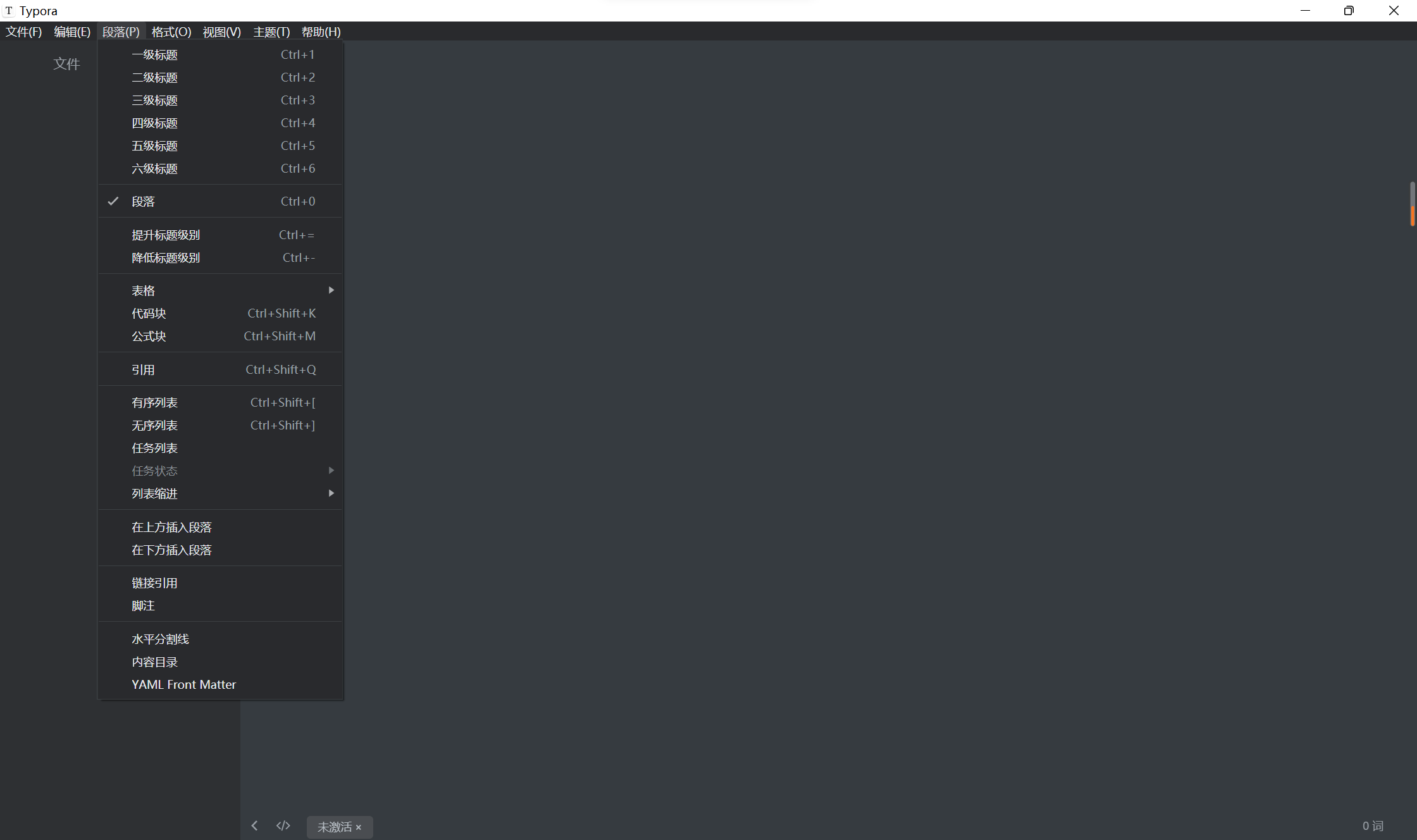Image resolution: width=1417 pixels, height=840 pixels.
Task: Insert a 脚注 footnote
Action: pyautogui.click(x=220, y=605)
